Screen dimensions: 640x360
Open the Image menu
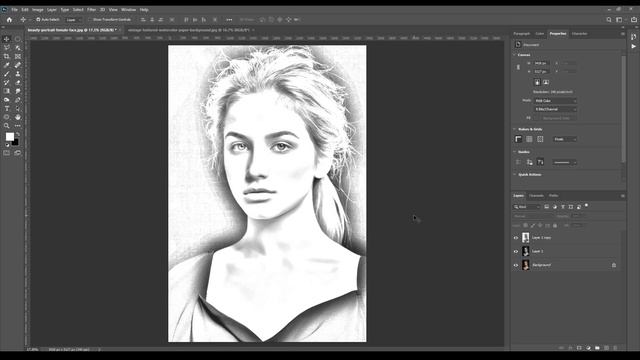(38, 9)
